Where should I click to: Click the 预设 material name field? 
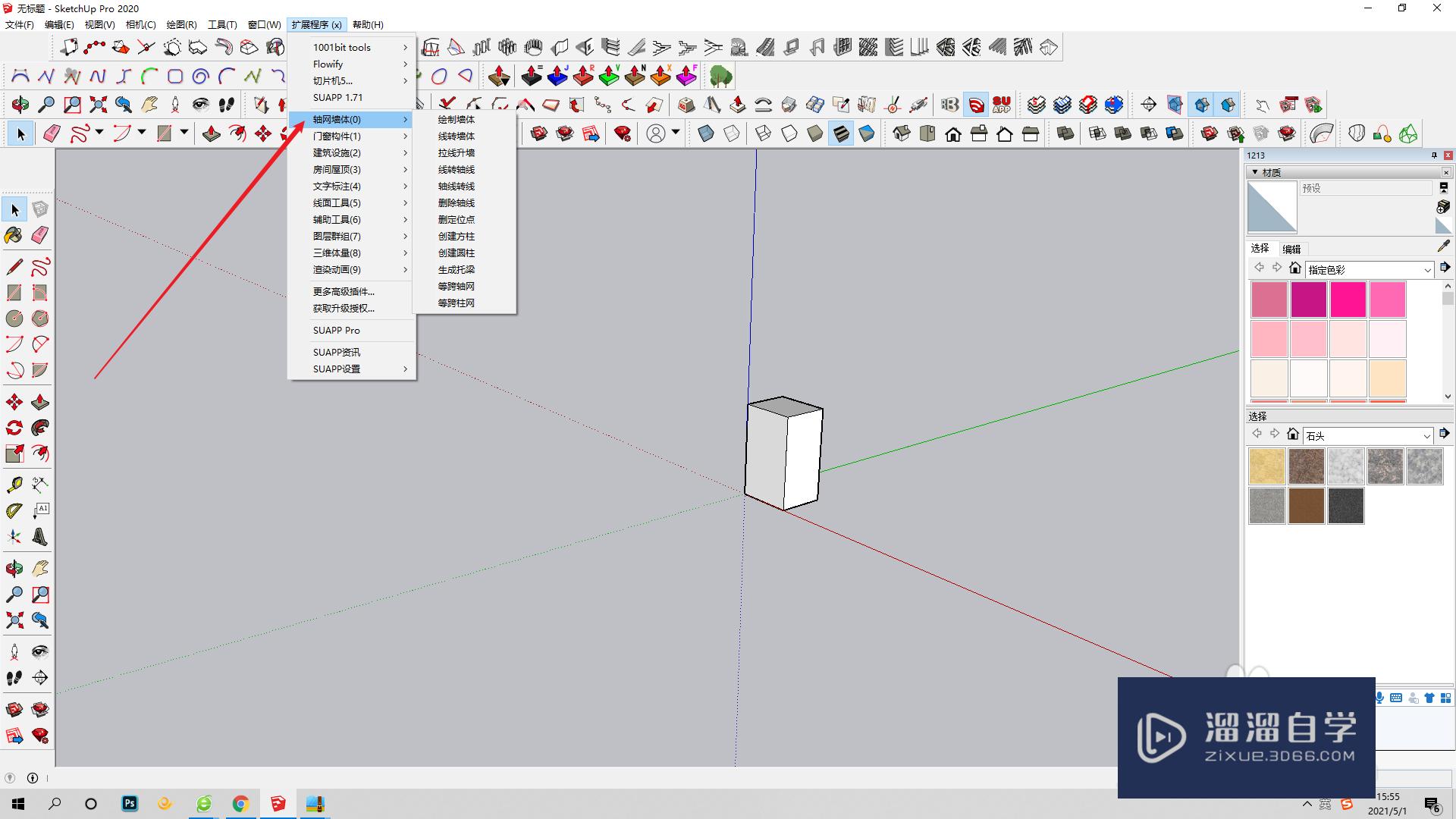[1367, 188]
